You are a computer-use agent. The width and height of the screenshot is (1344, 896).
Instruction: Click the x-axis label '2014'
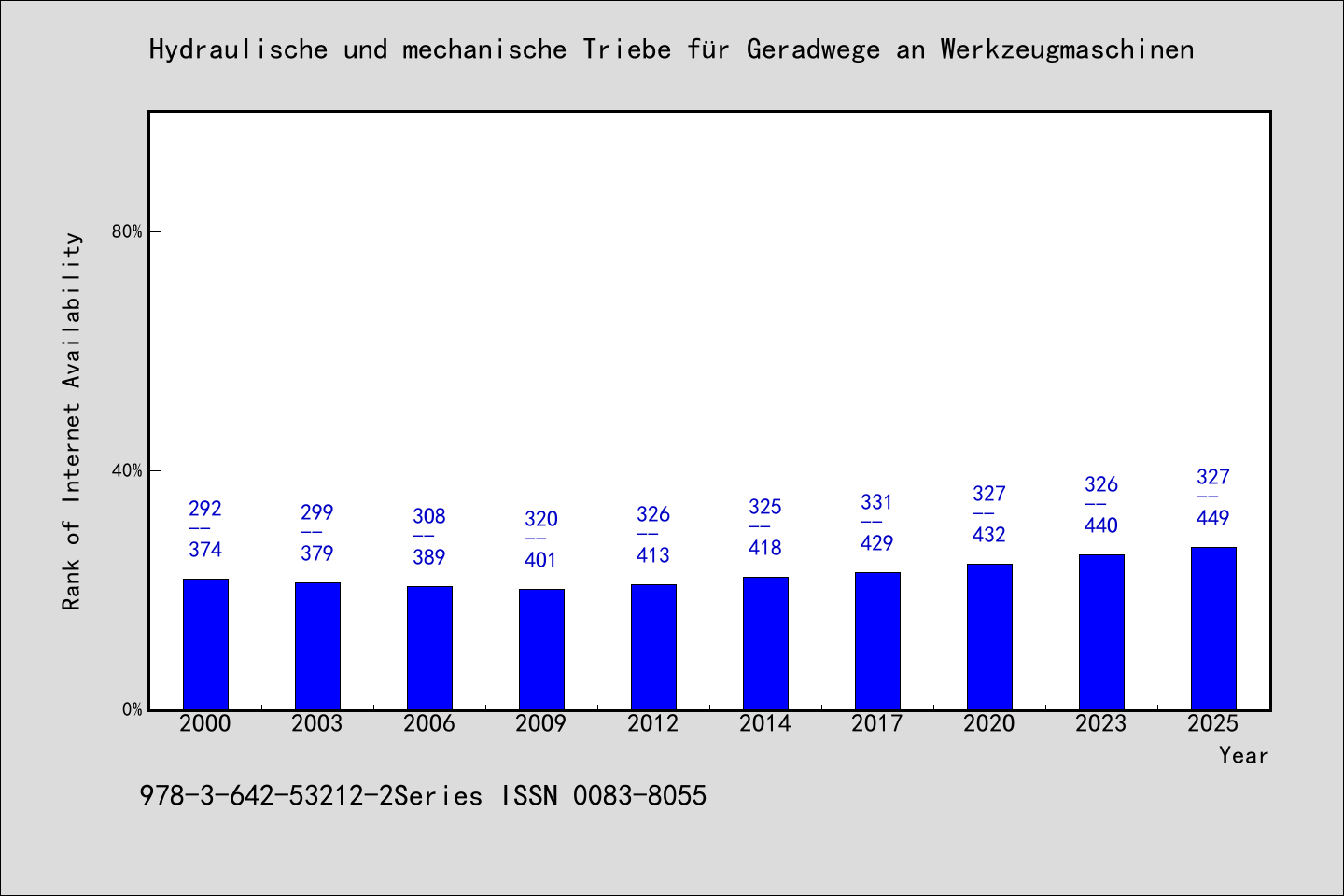tap(765, 723)
